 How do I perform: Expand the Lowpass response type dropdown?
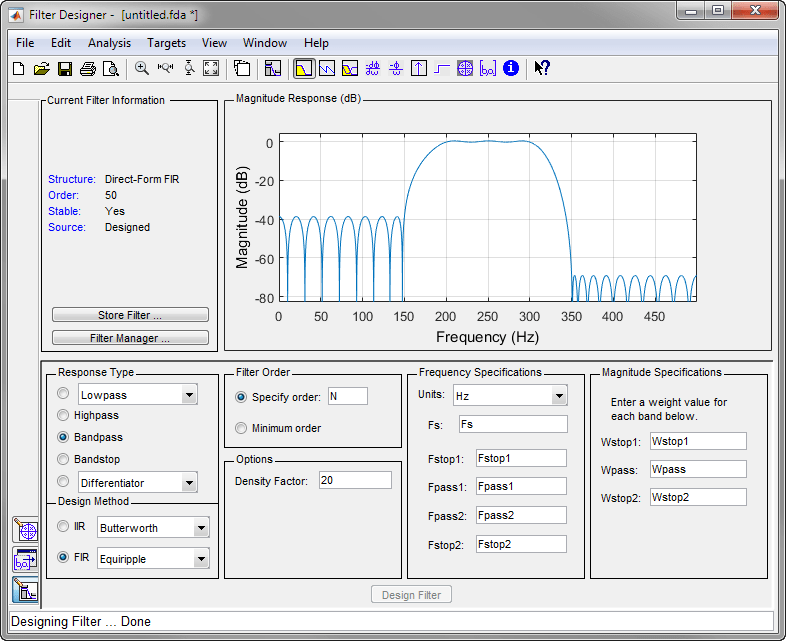(x=189, y=395)
